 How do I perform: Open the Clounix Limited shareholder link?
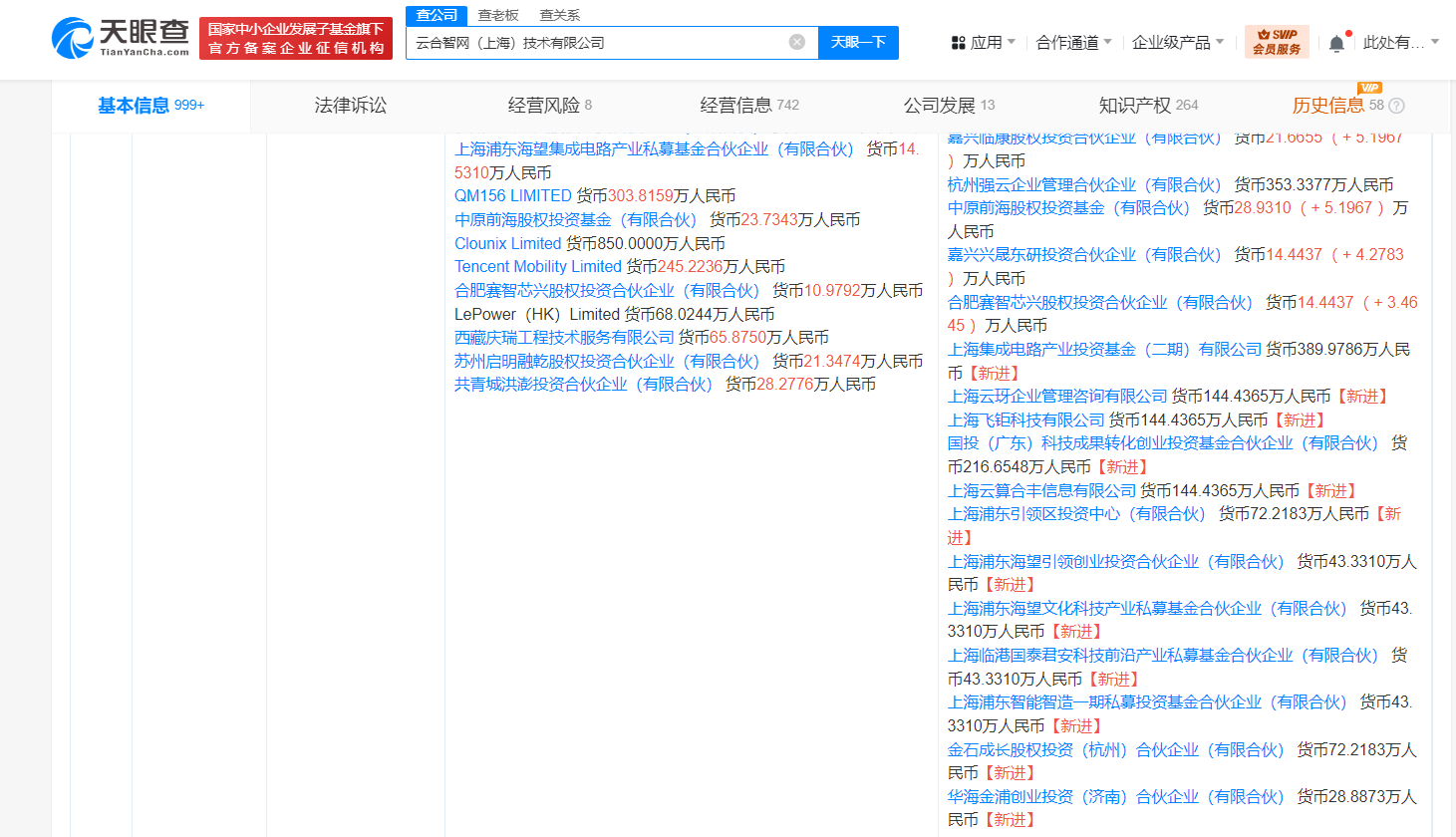pos(507,244)
